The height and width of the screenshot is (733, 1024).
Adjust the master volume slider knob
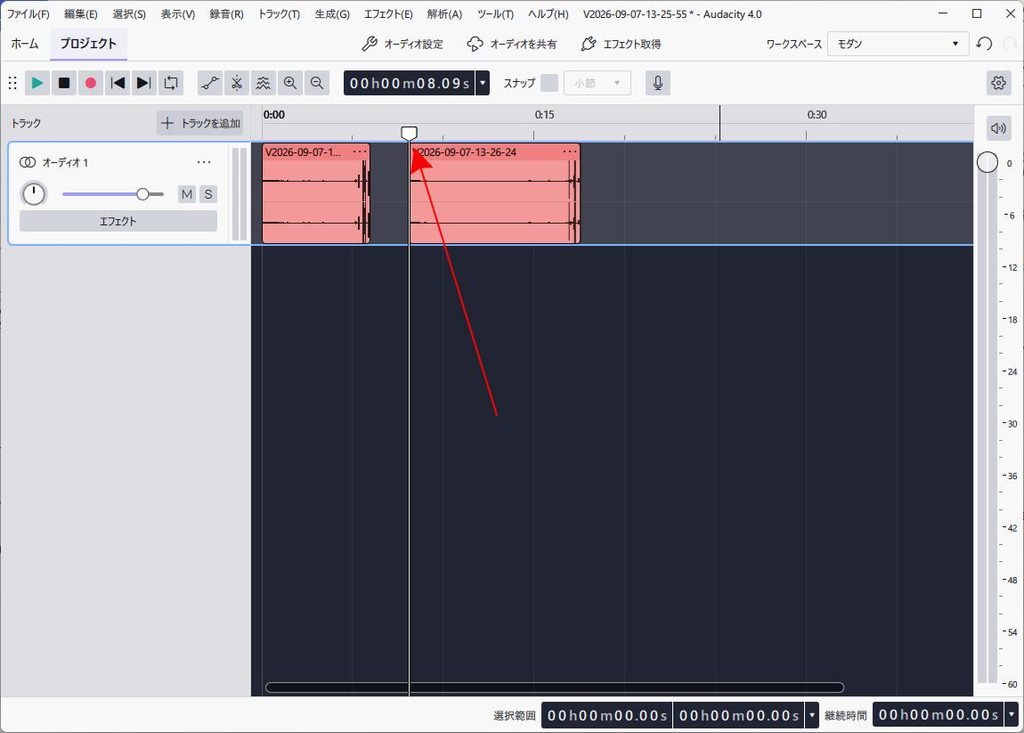[987, 162]
